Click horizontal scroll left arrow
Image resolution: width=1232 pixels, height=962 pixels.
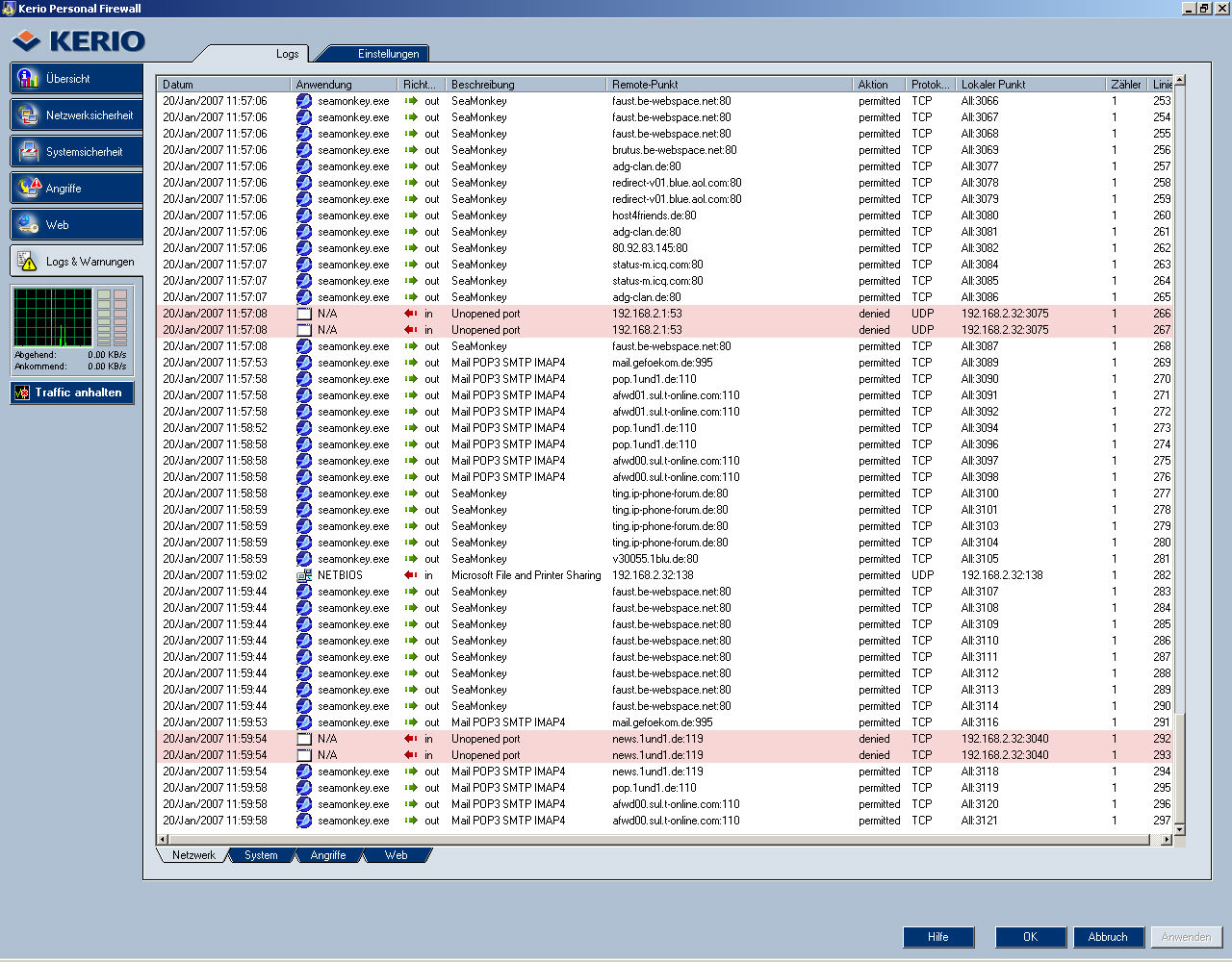(x=163, y=840)
